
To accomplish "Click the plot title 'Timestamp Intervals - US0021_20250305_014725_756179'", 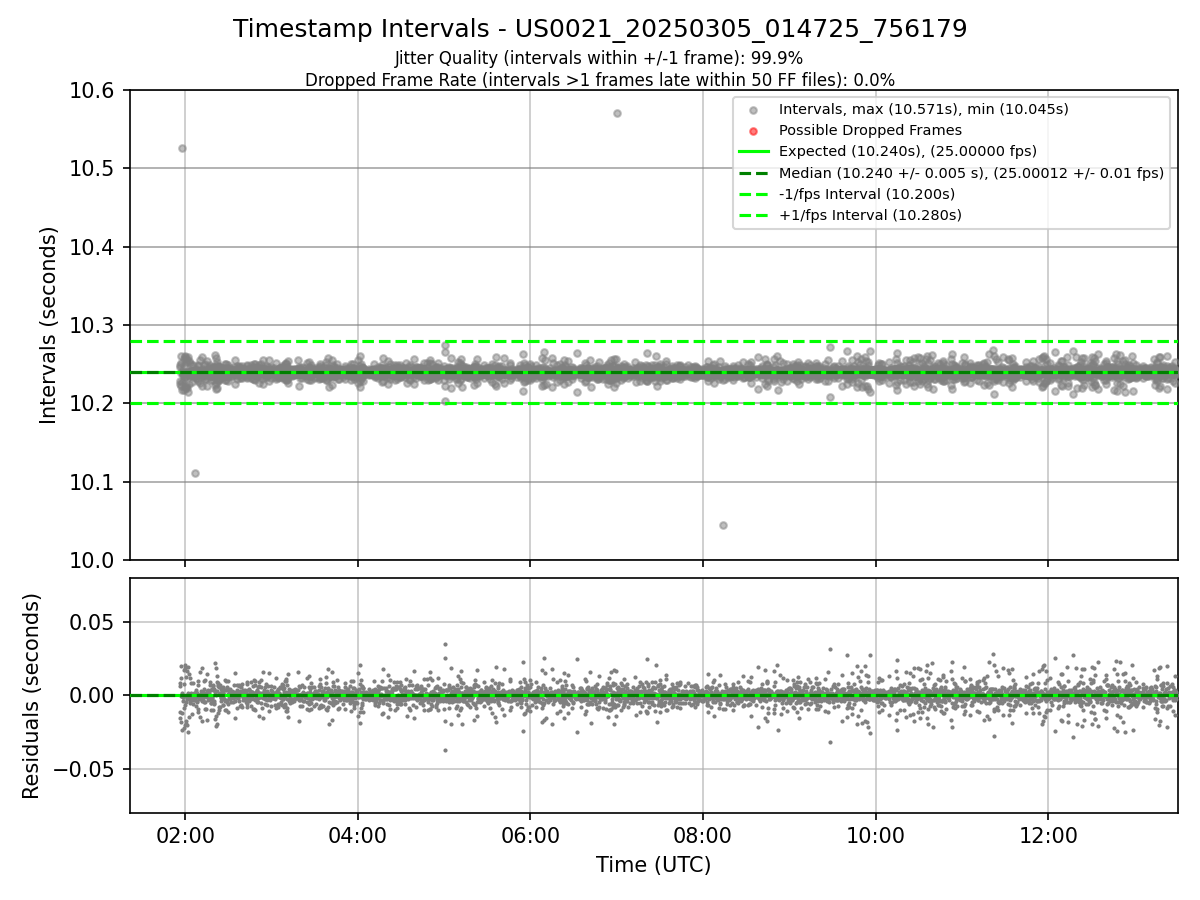I will tap(600, 29).
